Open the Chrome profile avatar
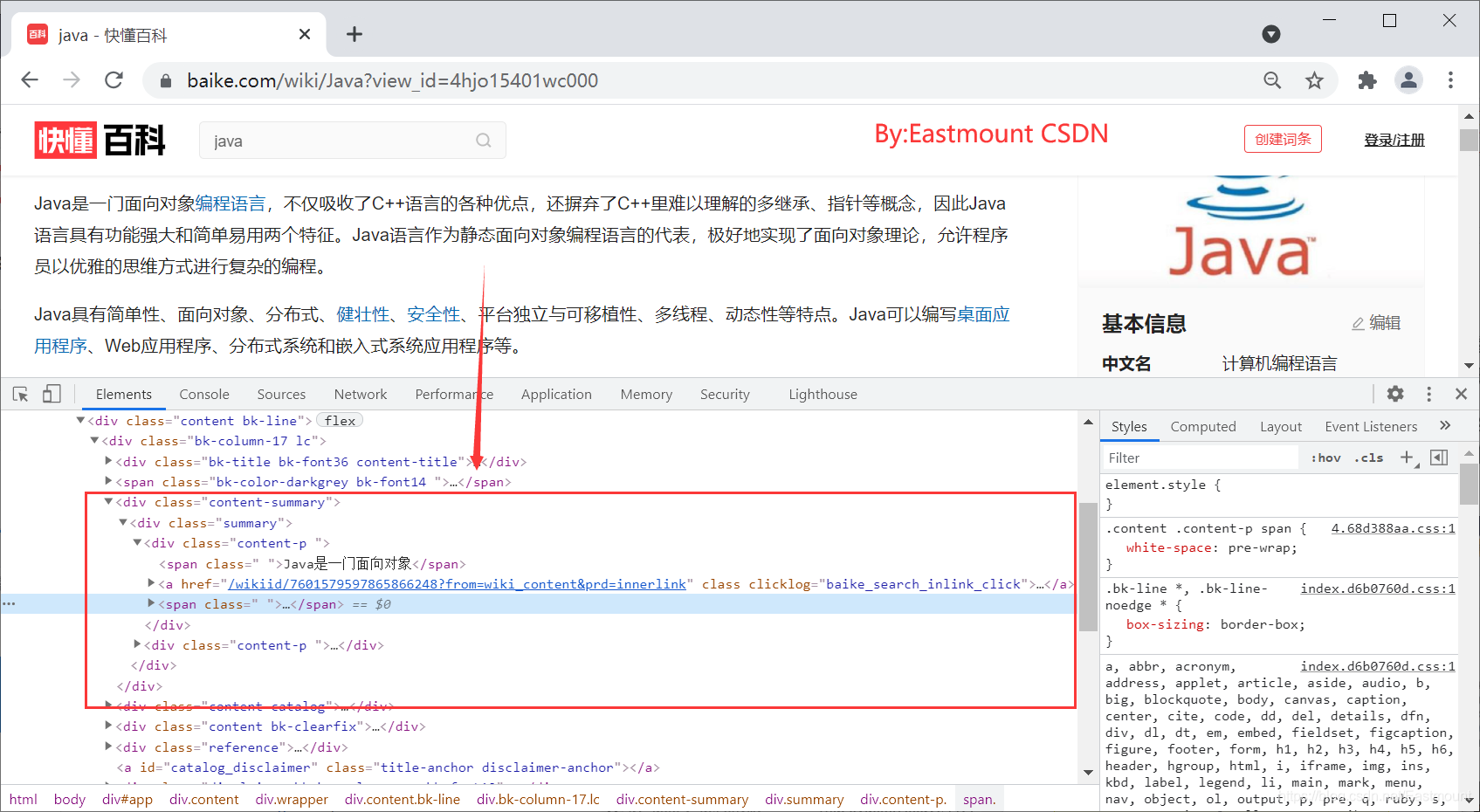 click(x=1408, y=80)
